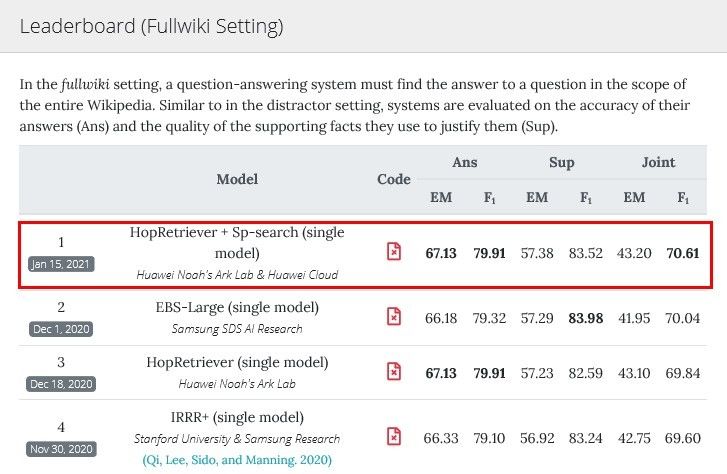Click the Model column header
The width and height of the screenshot is (727, 474).
coord(237,179)
